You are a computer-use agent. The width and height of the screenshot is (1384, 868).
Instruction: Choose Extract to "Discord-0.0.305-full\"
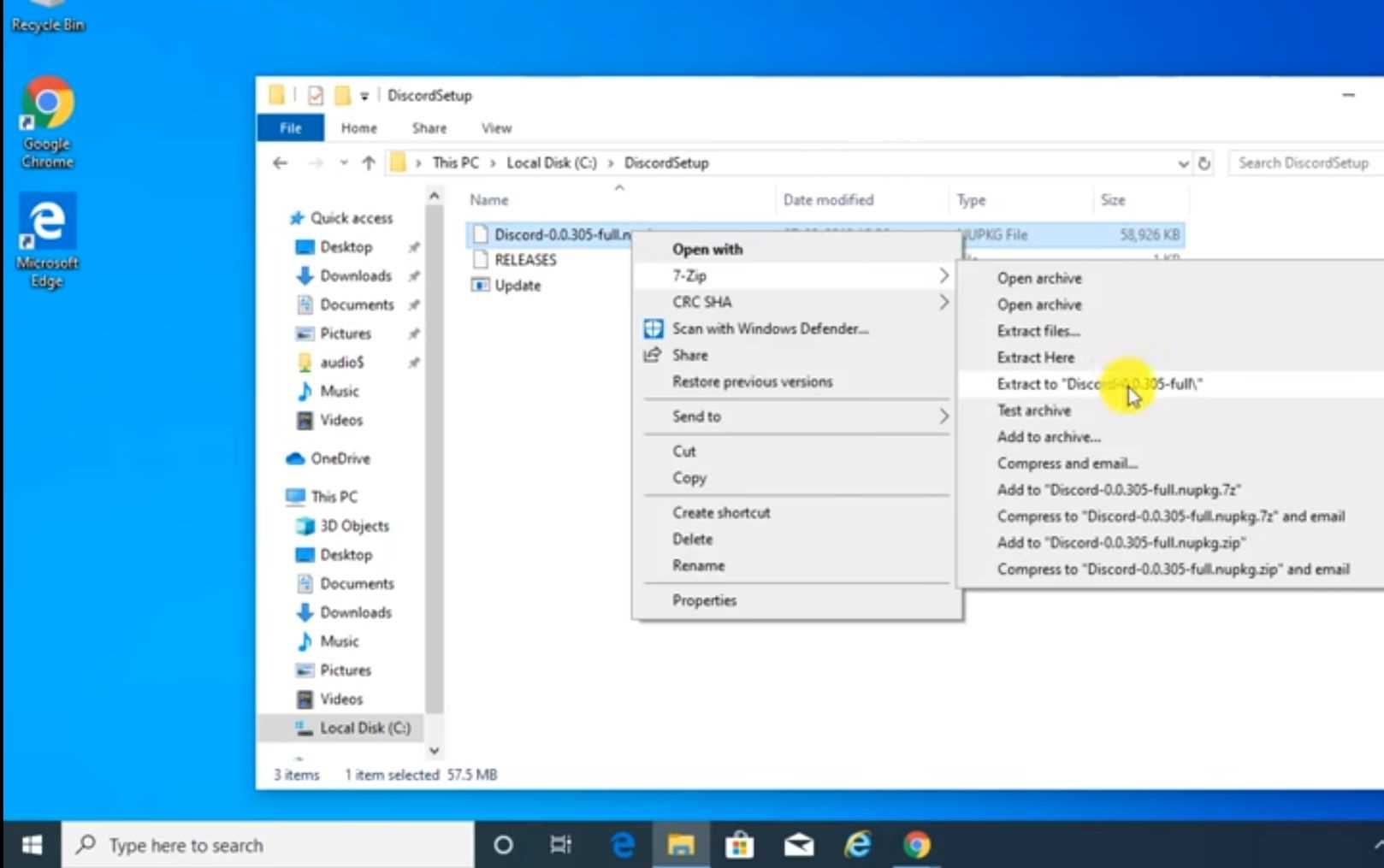pos(1171,384)
